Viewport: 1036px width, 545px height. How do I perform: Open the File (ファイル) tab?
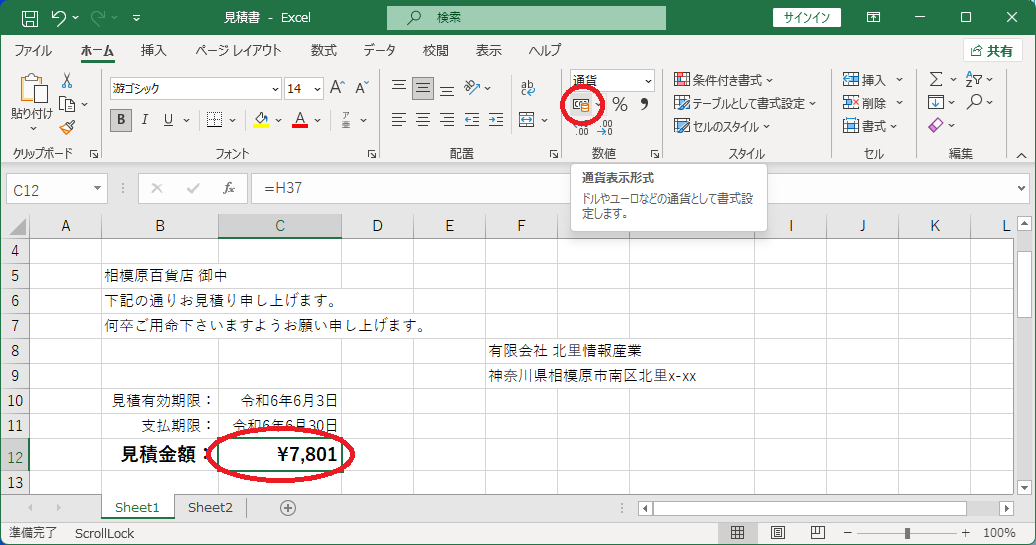pyautogui.click(x=33, y=51)
